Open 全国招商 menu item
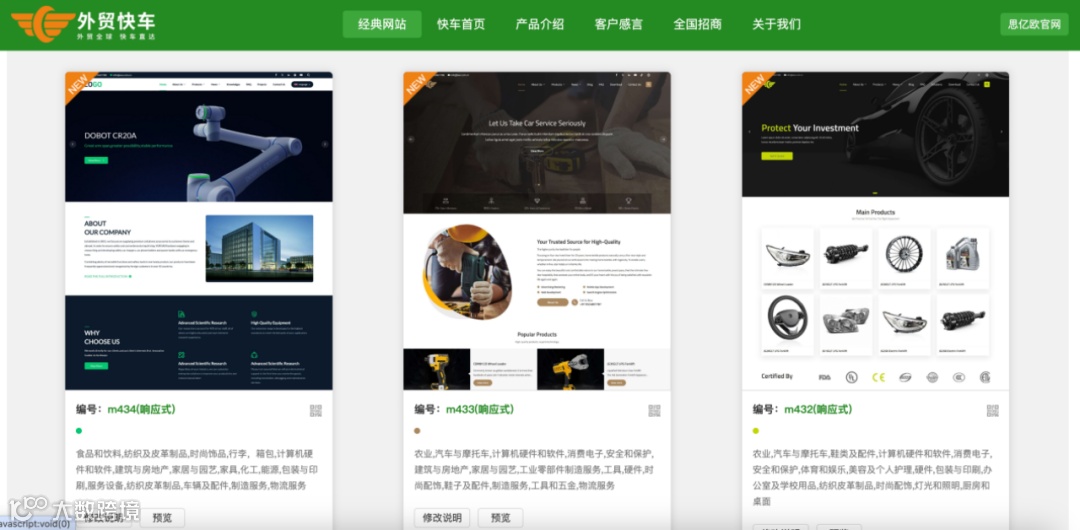This screenshot has width=1080, height=530. pyautogui.click(x=697, y=24)
